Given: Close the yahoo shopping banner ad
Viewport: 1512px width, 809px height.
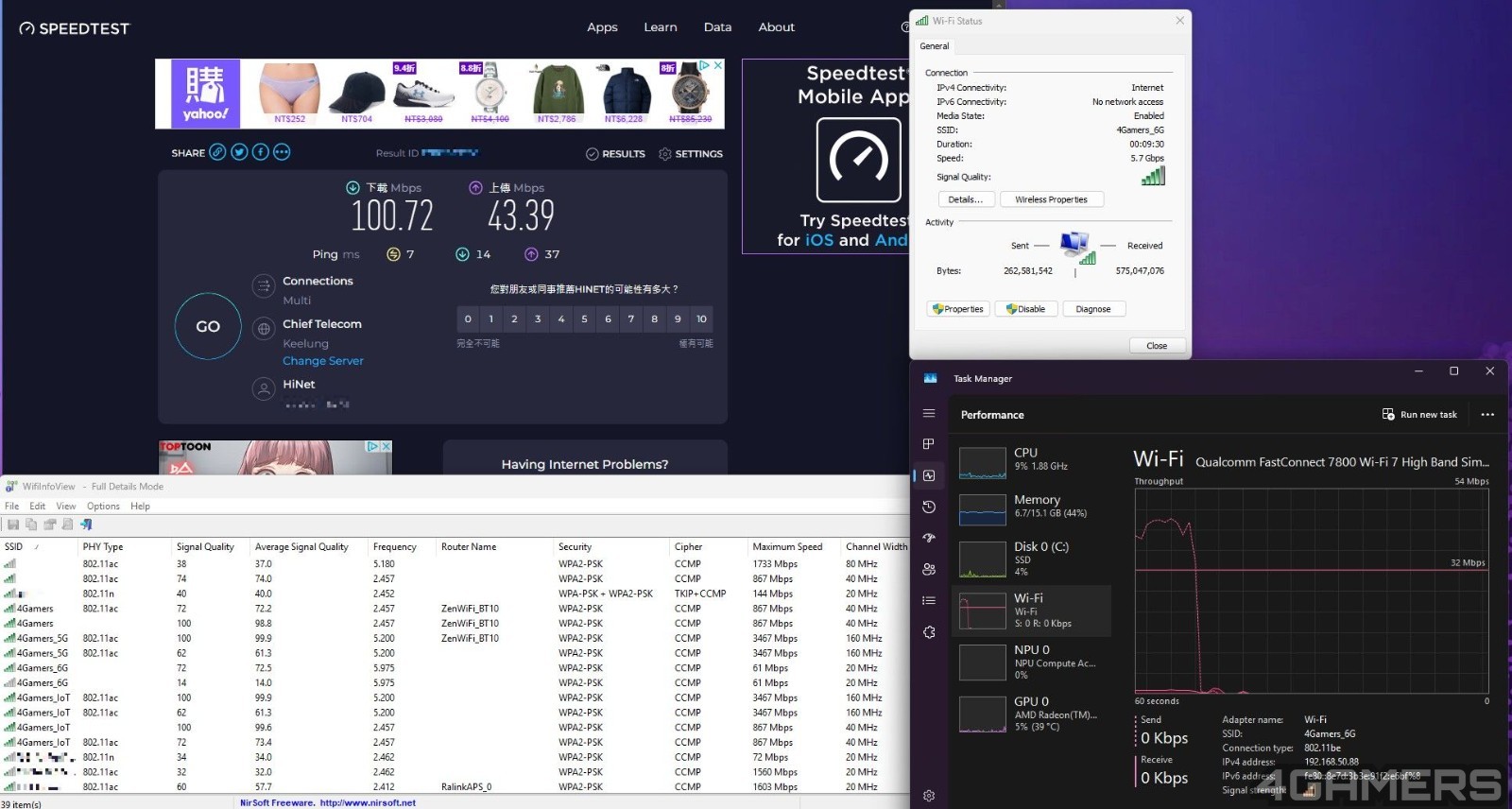Looking at the screenshot, I should (718, 65).
